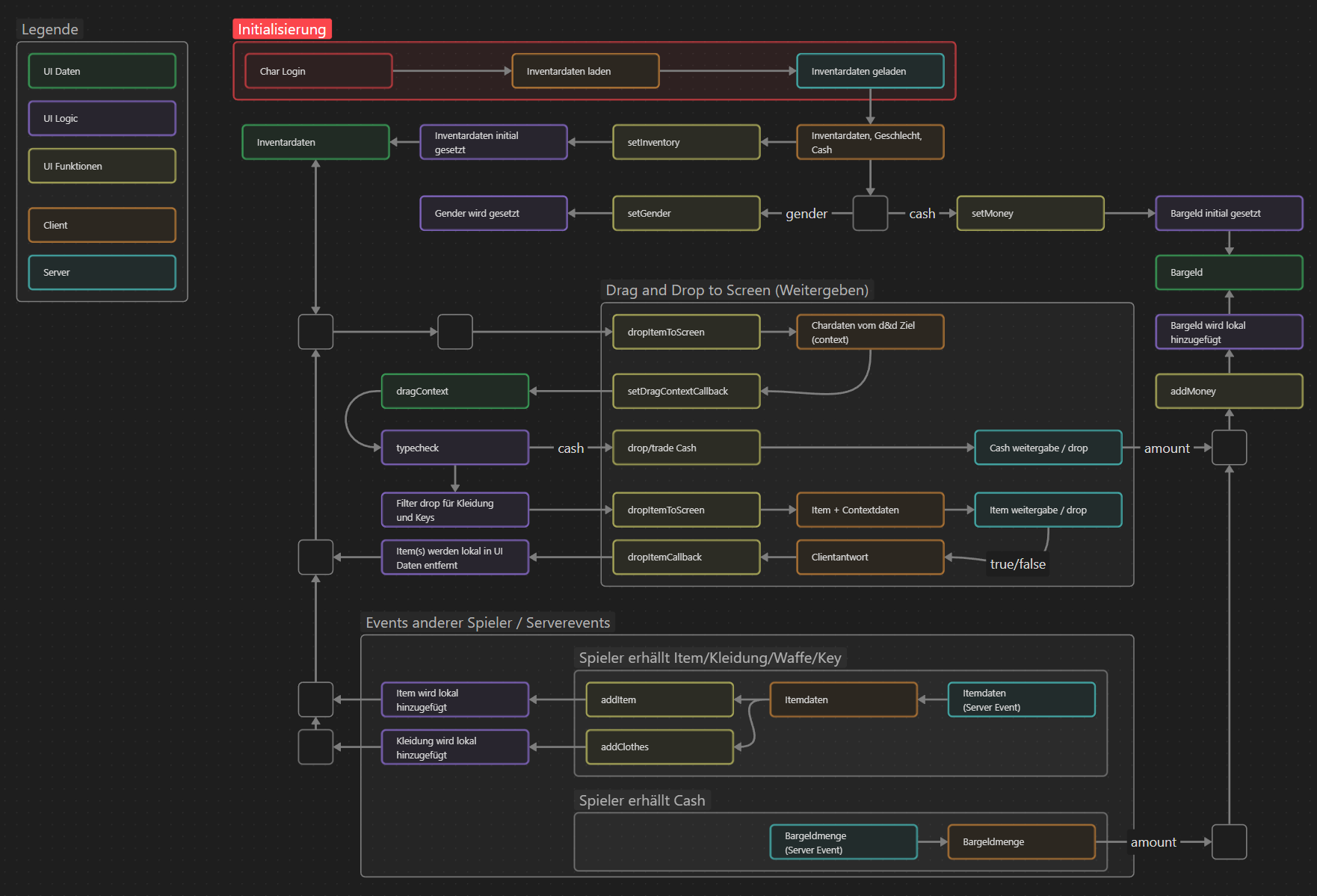Screen dimensions: 1317x896
Task: Select the 'addMoney' function node
Action: click(x=1229, y=391)
